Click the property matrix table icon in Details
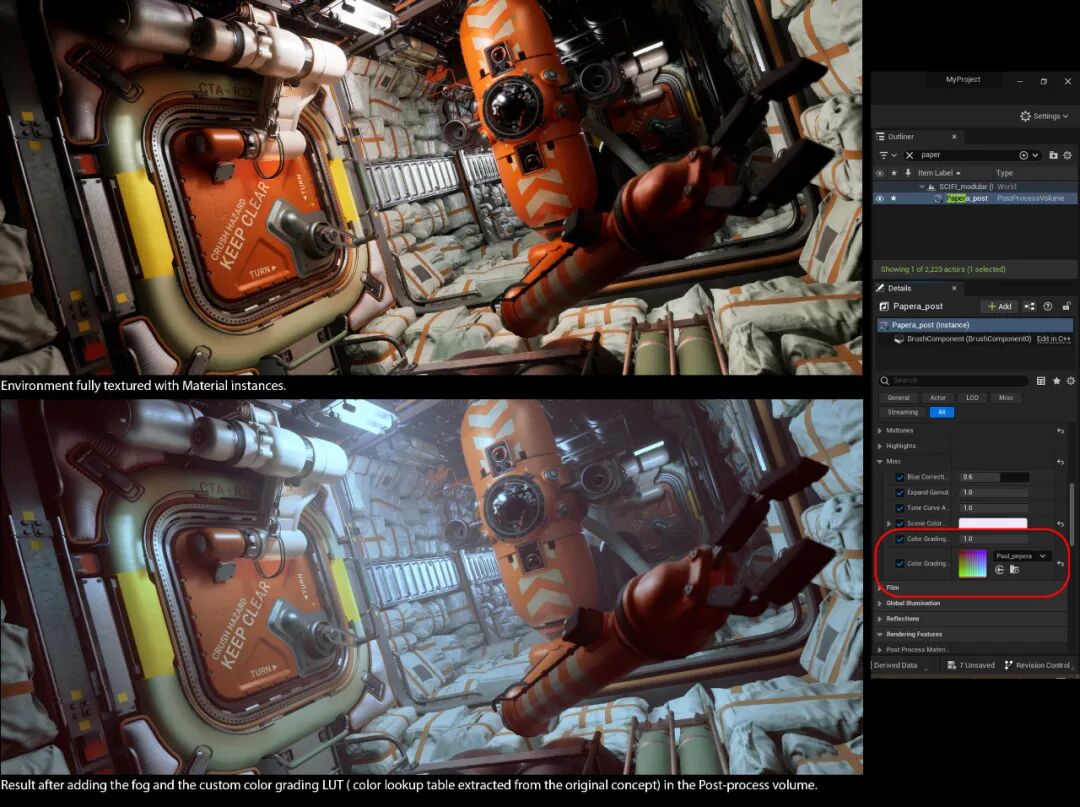This screenshot has height=807, width=1080. click(1041, 381)
